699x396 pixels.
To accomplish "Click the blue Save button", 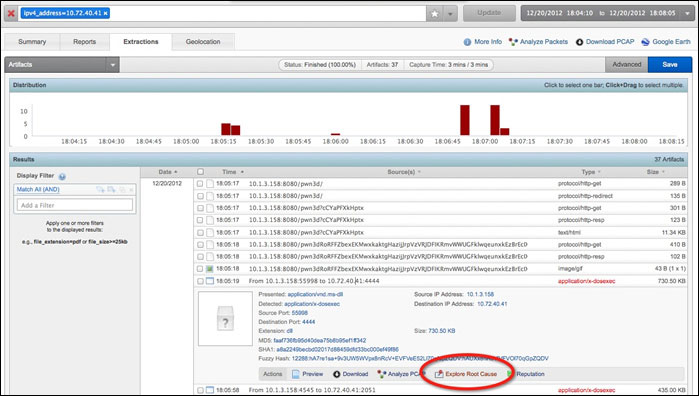I will [x=670, y=64].
